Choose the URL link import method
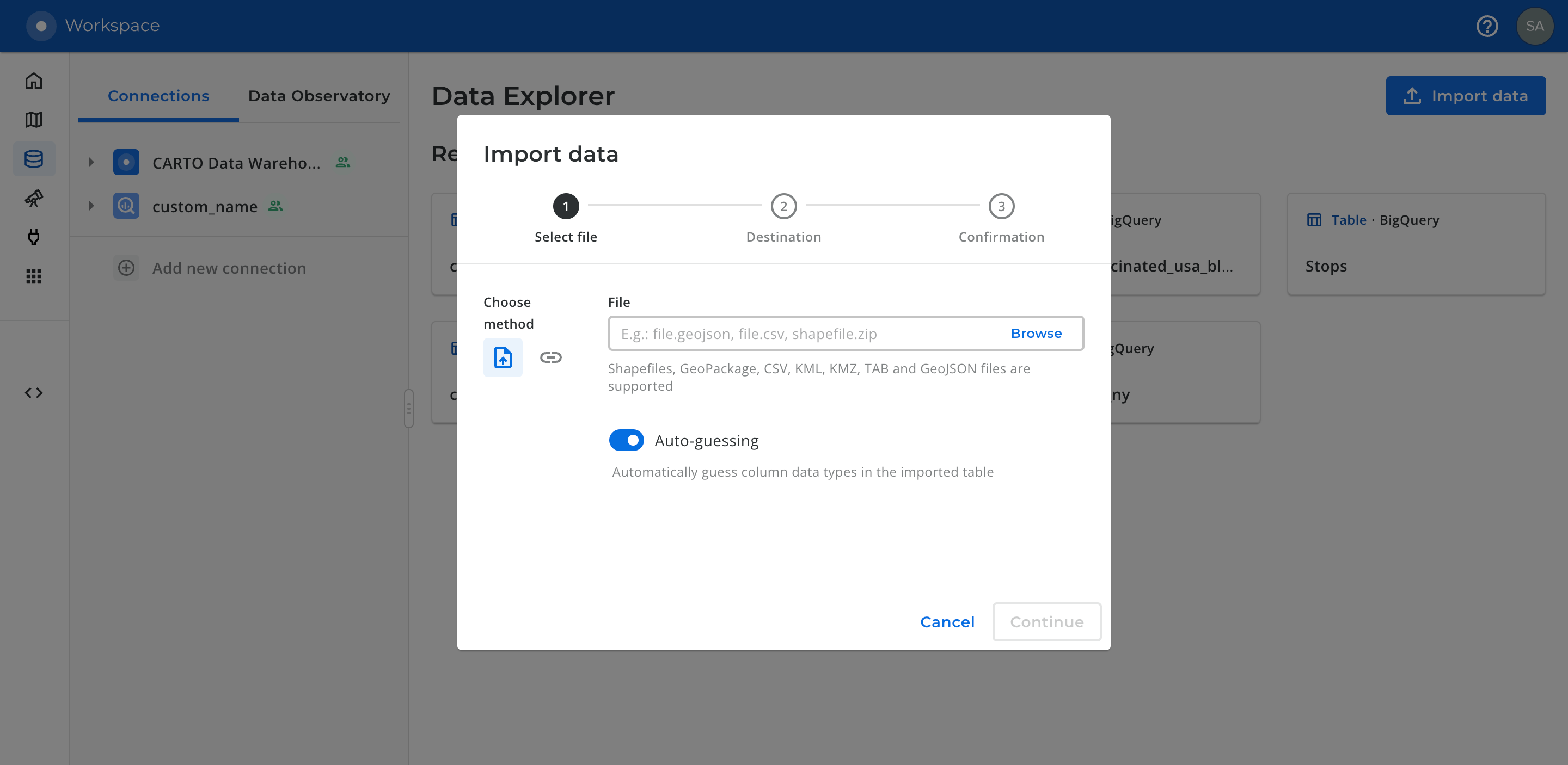Screen dimensions: 1568x765 pos(550,357)
